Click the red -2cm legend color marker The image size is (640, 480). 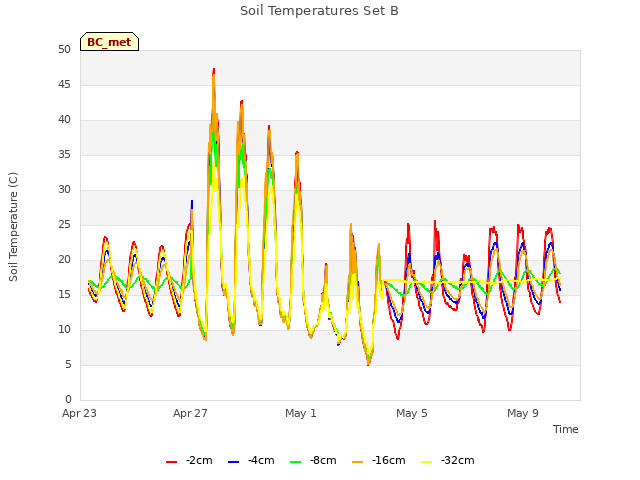(171, 462)
